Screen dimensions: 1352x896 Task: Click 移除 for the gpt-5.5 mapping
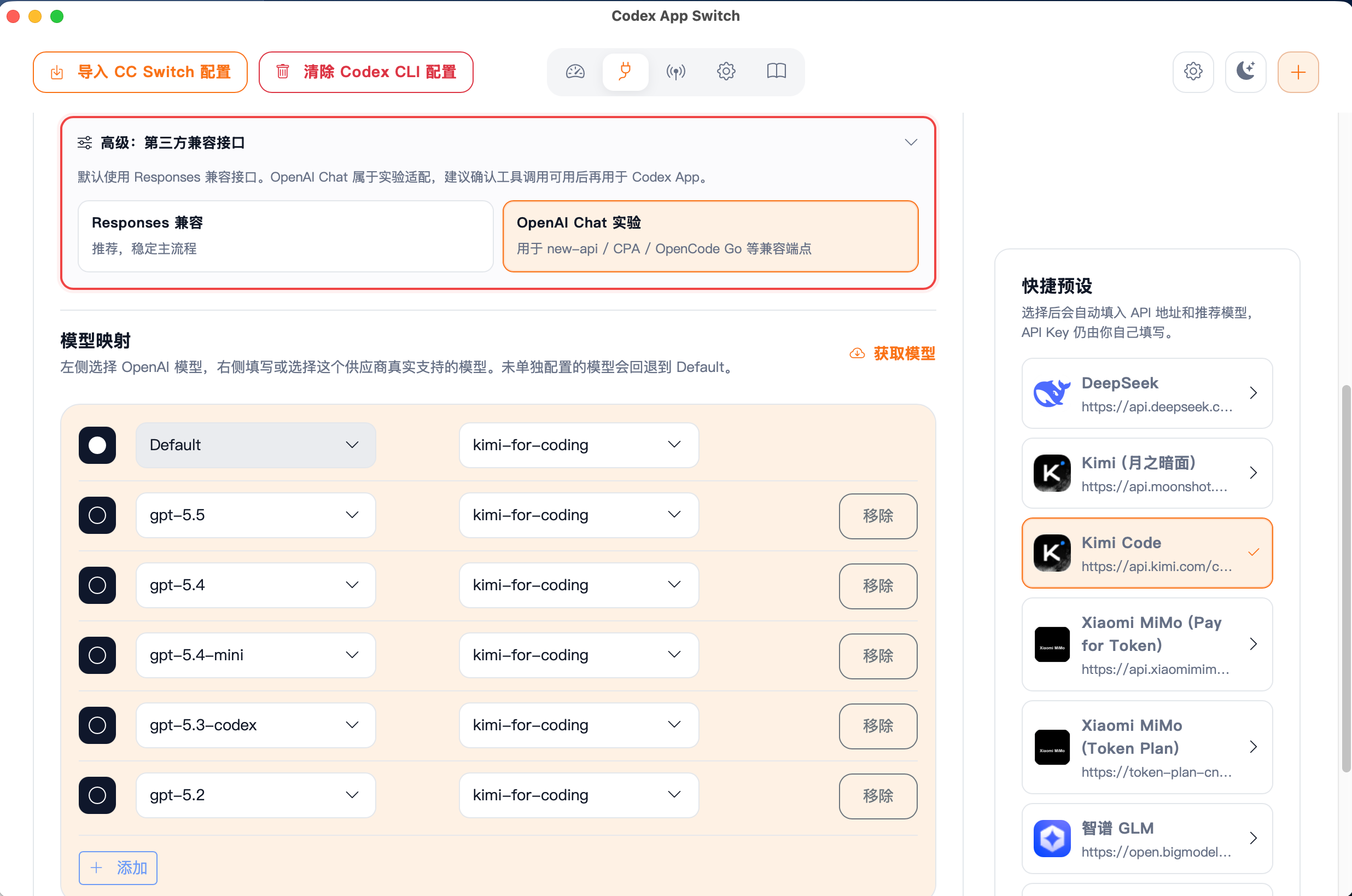tap(878, 516)
